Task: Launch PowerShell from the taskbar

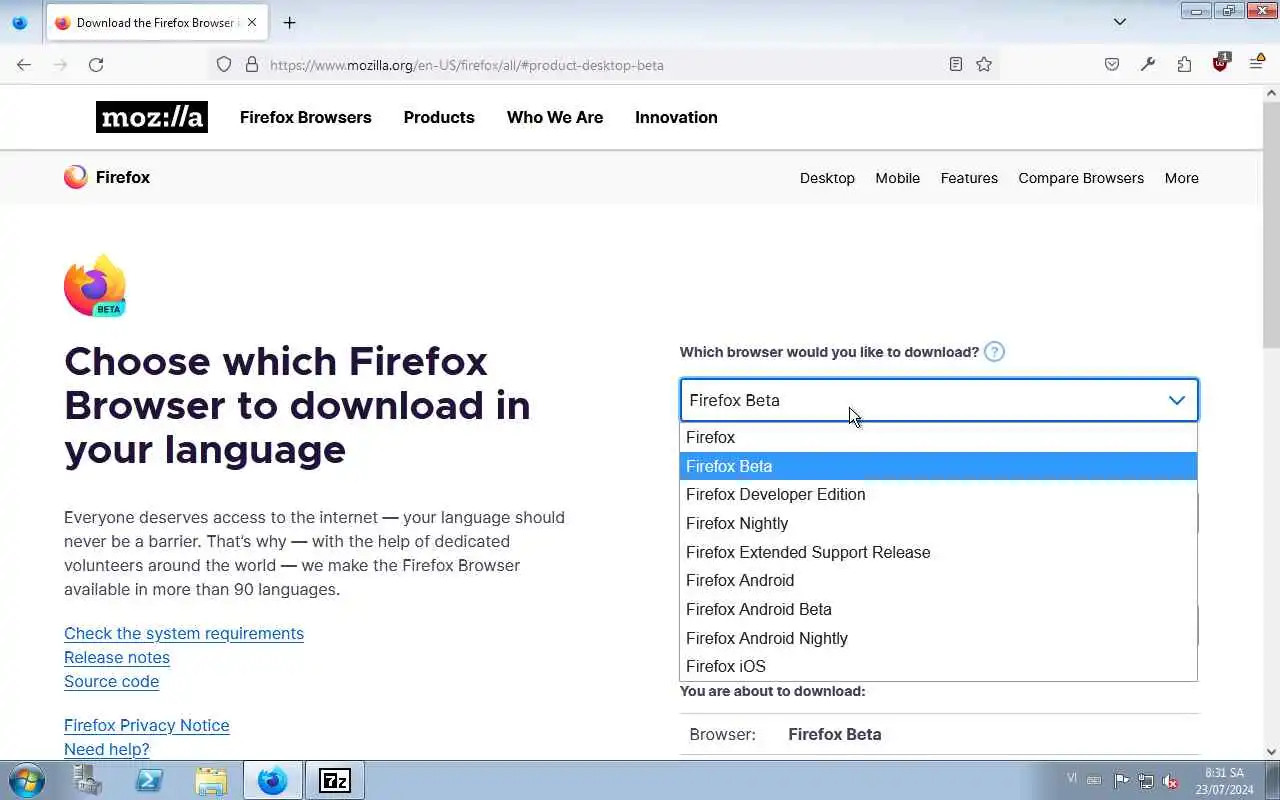Action: point(149,780)
